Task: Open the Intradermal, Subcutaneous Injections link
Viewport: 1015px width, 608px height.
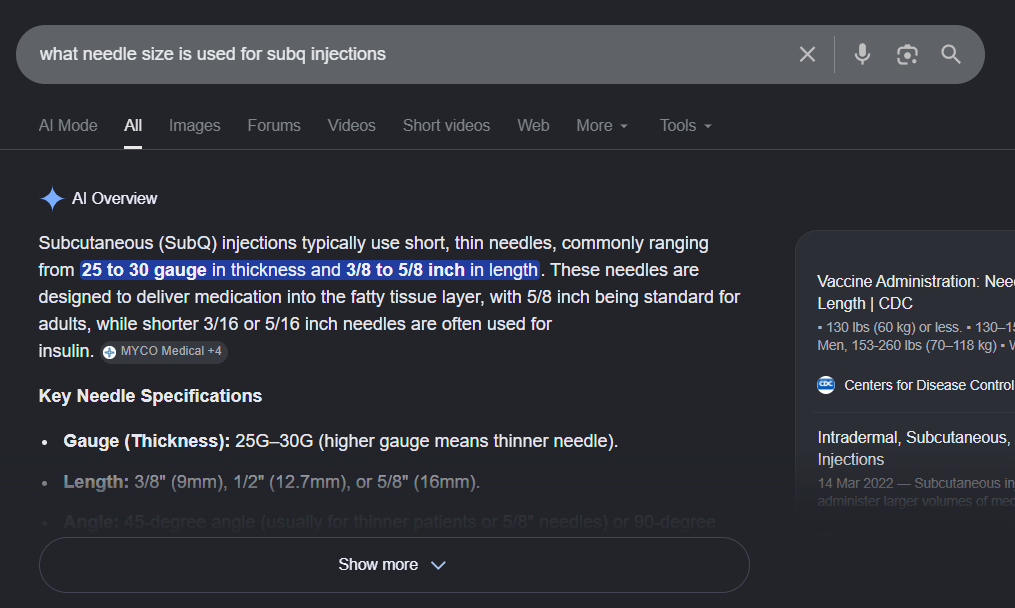Action: pyautogui.click(x=915, y=448)
